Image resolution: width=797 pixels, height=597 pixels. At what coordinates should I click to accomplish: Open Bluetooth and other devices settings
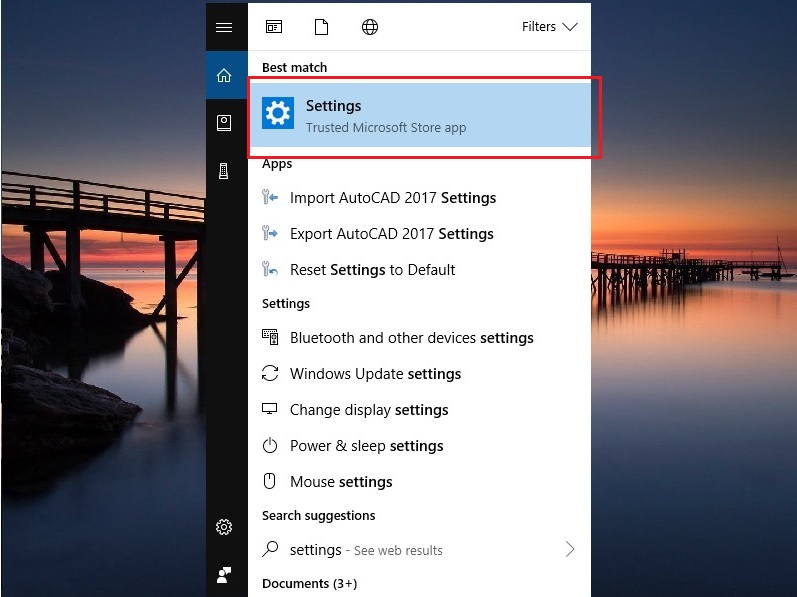pos(411,338)
